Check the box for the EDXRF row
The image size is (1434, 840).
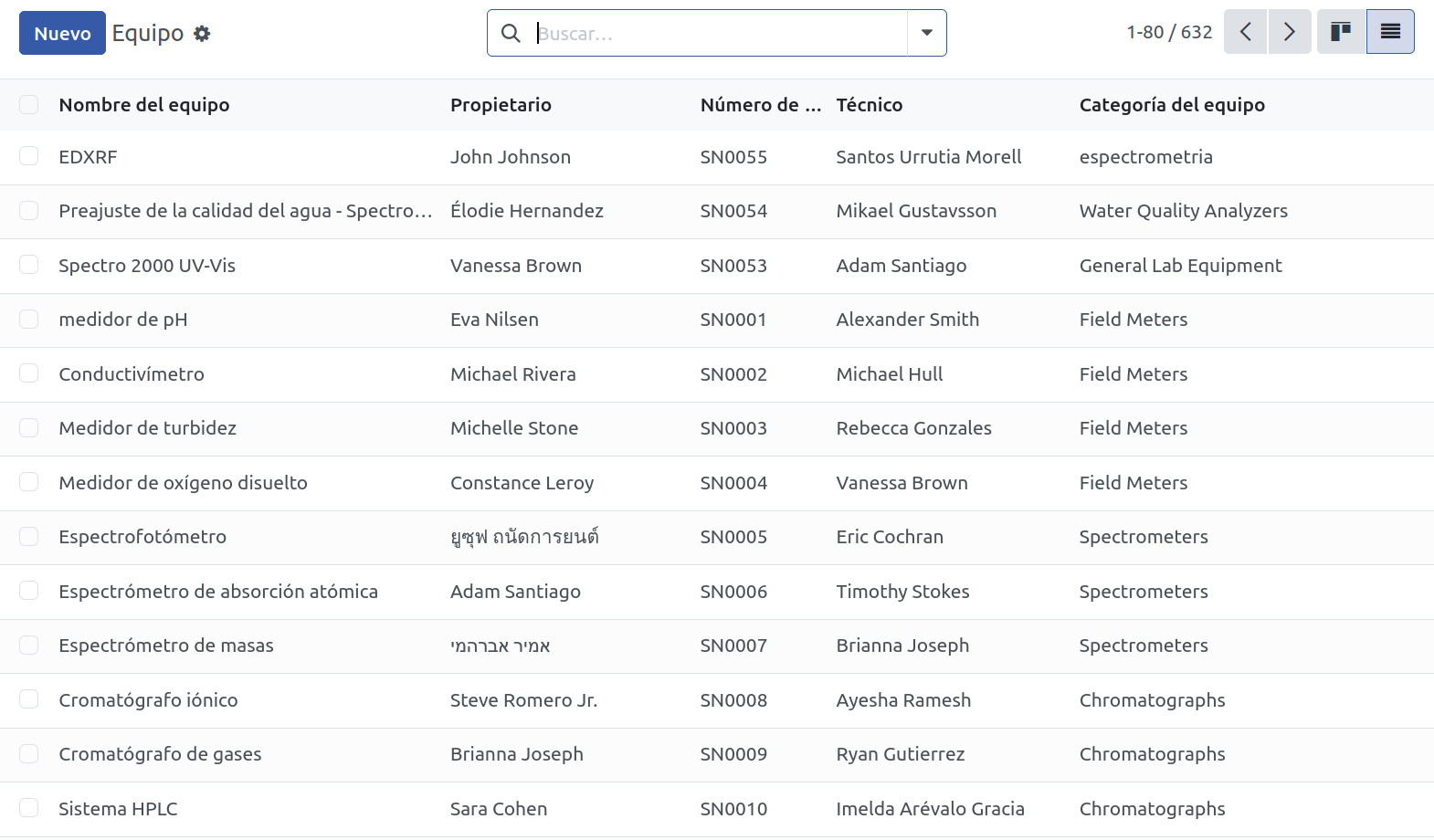coord(29,156)
